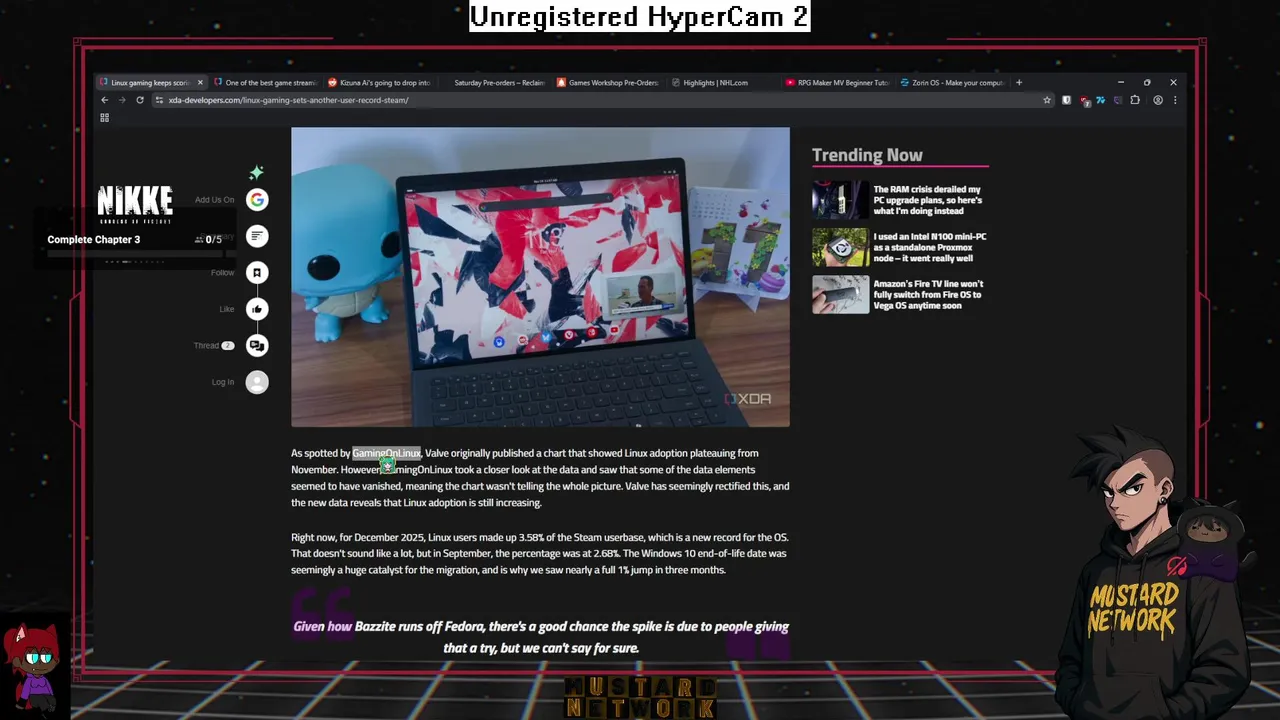
Task: Click the Trending Now heading
Action: (x=867, y=155)
